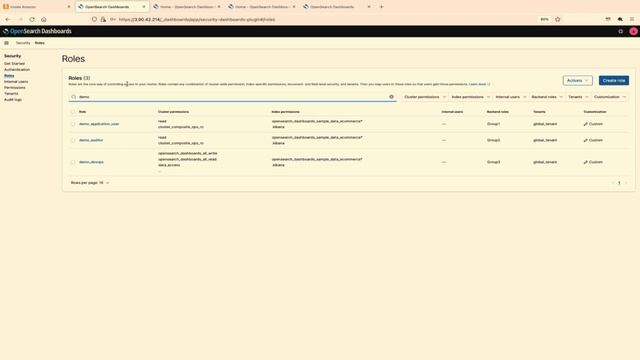640x360 pixels.
Task: Click the Create role button
Action: click(x=613, y=80)
